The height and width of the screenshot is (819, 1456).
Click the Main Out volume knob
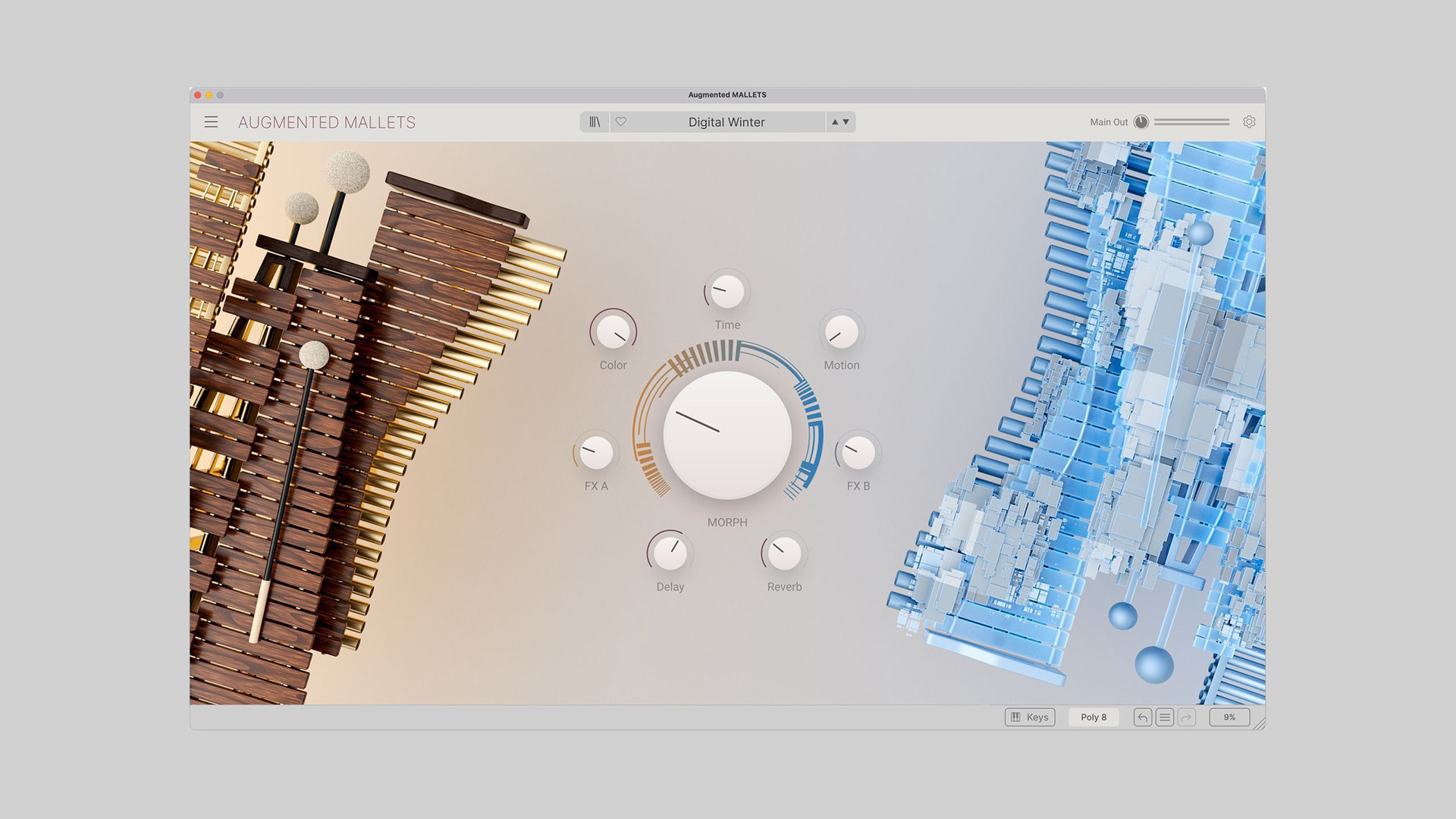click(x=1141, y=122)
